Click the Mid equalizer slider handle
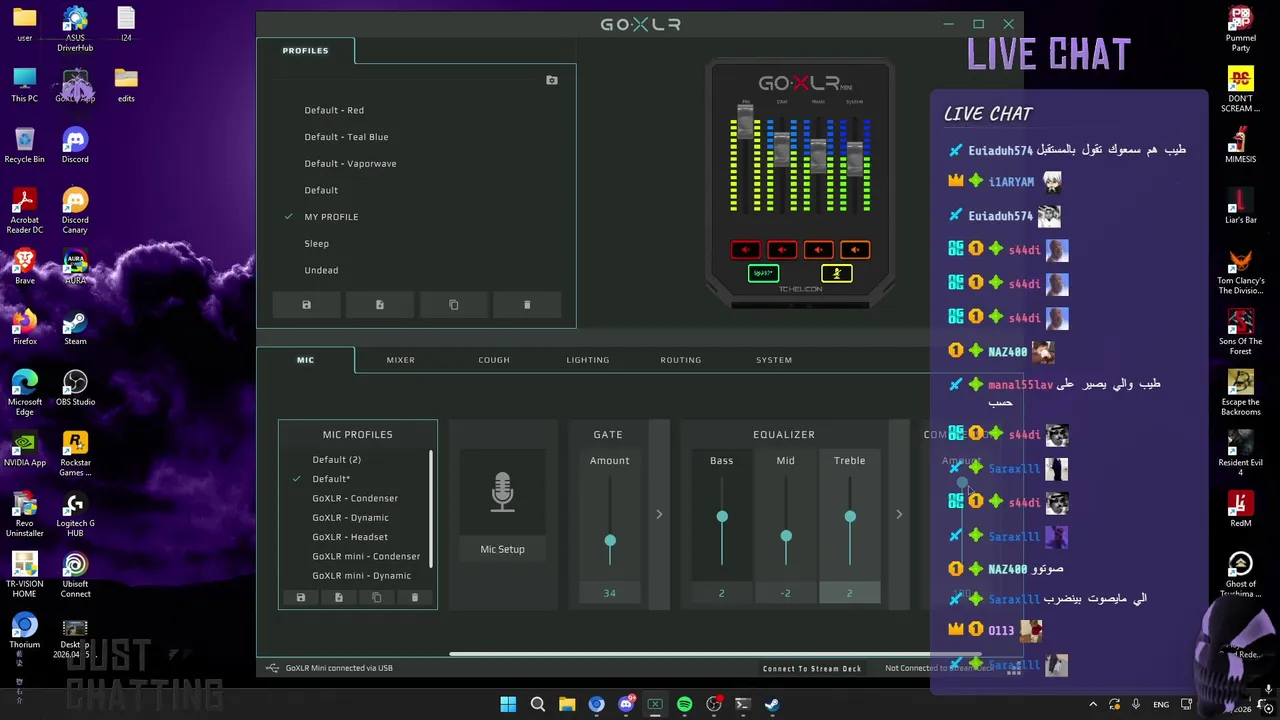Viewport: 1280px width, 720px height. [x=786, y=538]
